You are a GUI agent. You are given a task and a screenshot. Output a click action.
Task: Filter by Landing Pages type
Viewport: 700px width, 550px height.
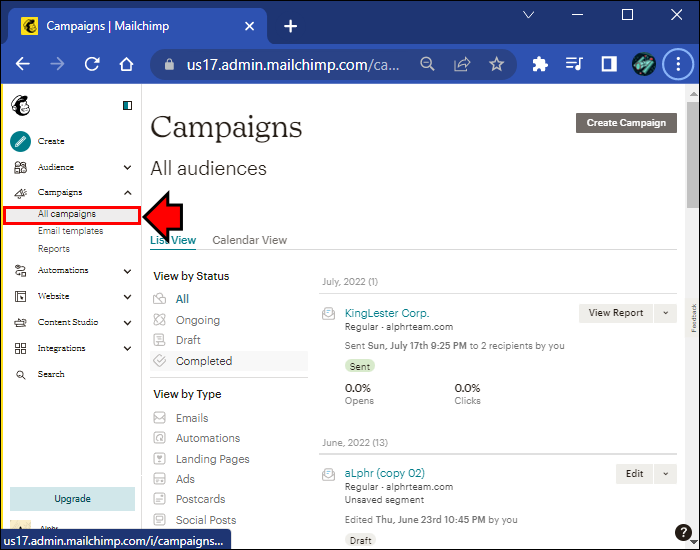[x=212, y=459]
